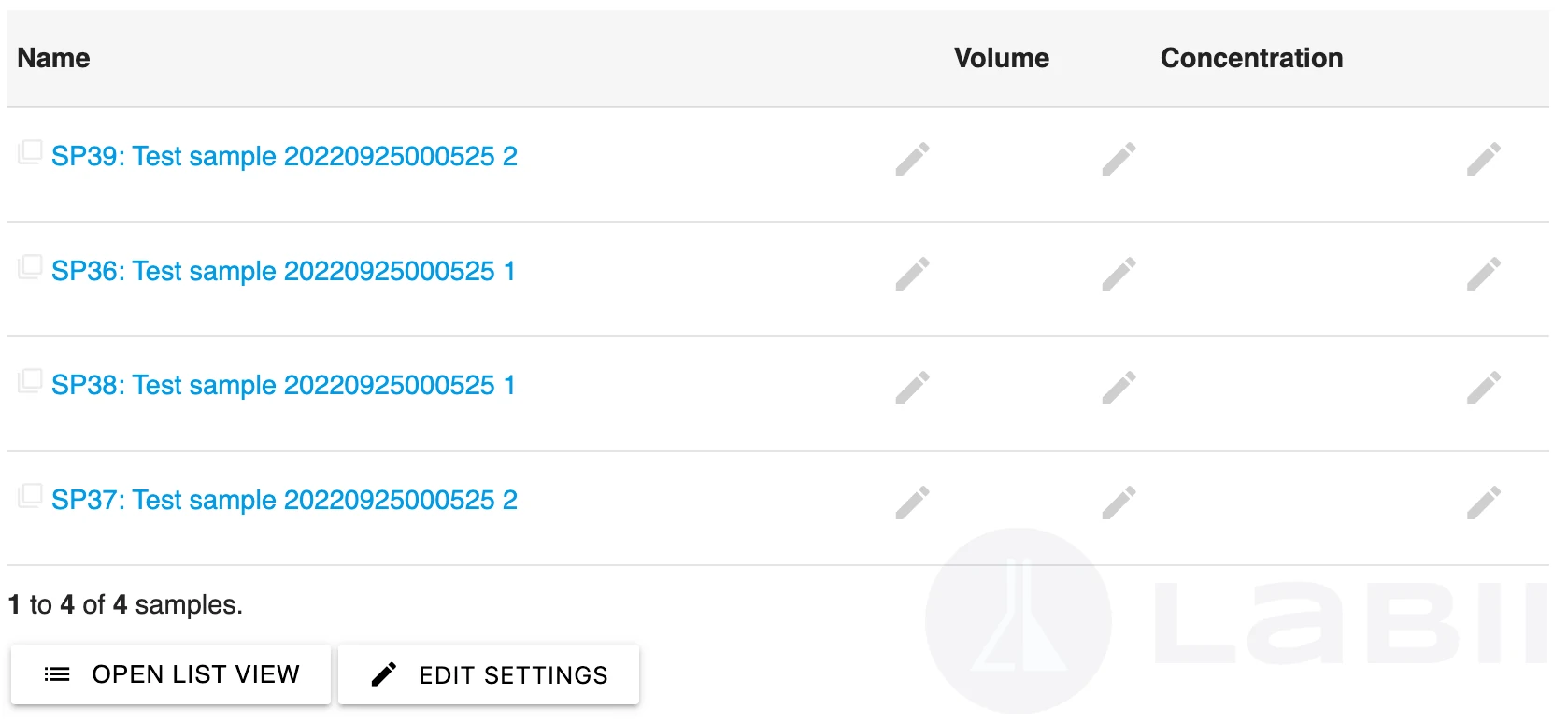1568x723 pixels.
Task: Edit volume pencil for SP39 row
Action: coord(1119,159)
